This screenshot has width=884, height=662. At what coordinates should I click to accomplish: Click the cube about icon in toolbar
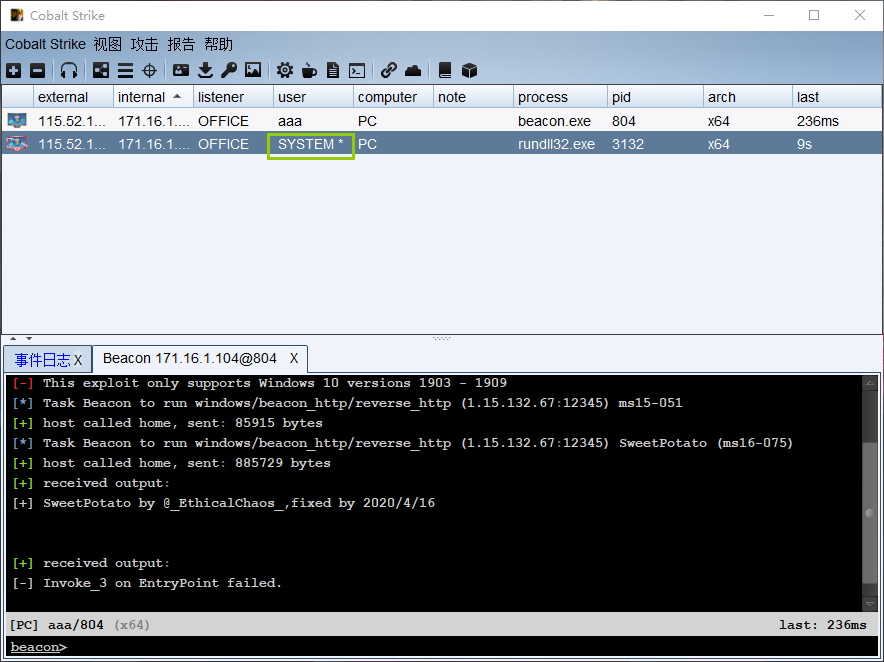tap(469, 70)
